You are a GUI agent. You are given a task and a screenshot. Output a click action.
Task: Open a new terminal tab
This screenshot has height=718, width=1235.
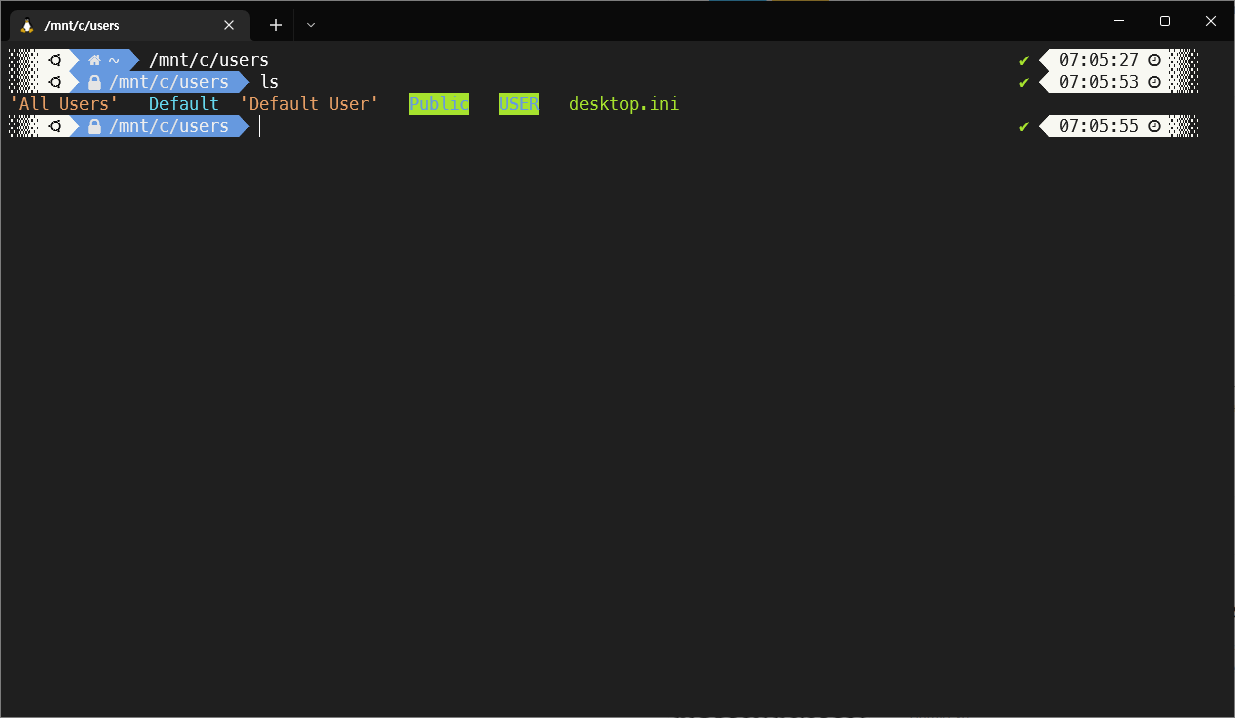click(x=276, y=25)
